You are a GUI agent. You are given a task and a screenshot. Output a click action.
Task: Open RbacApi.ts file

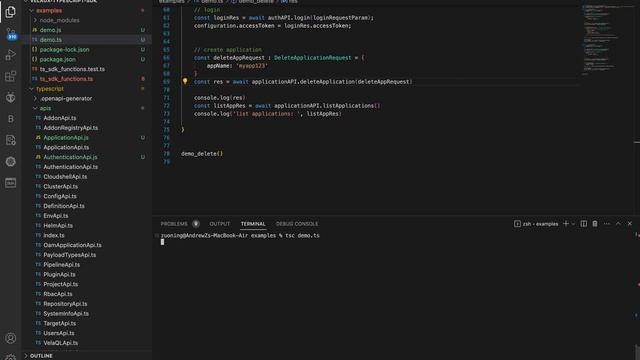coord(58,294)
